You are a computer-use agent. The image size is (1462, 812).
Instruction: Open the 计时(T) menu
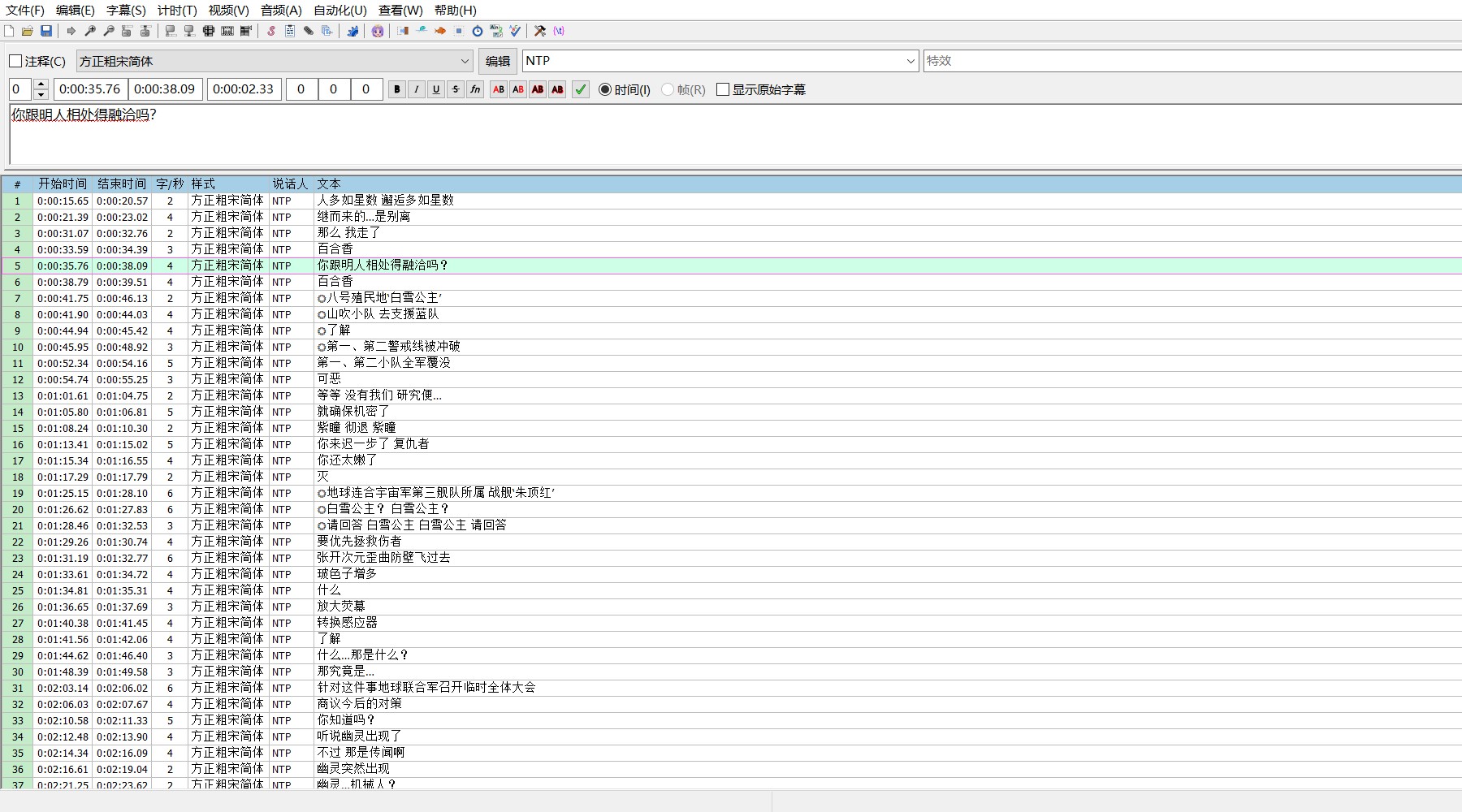[x=177, y=11]
